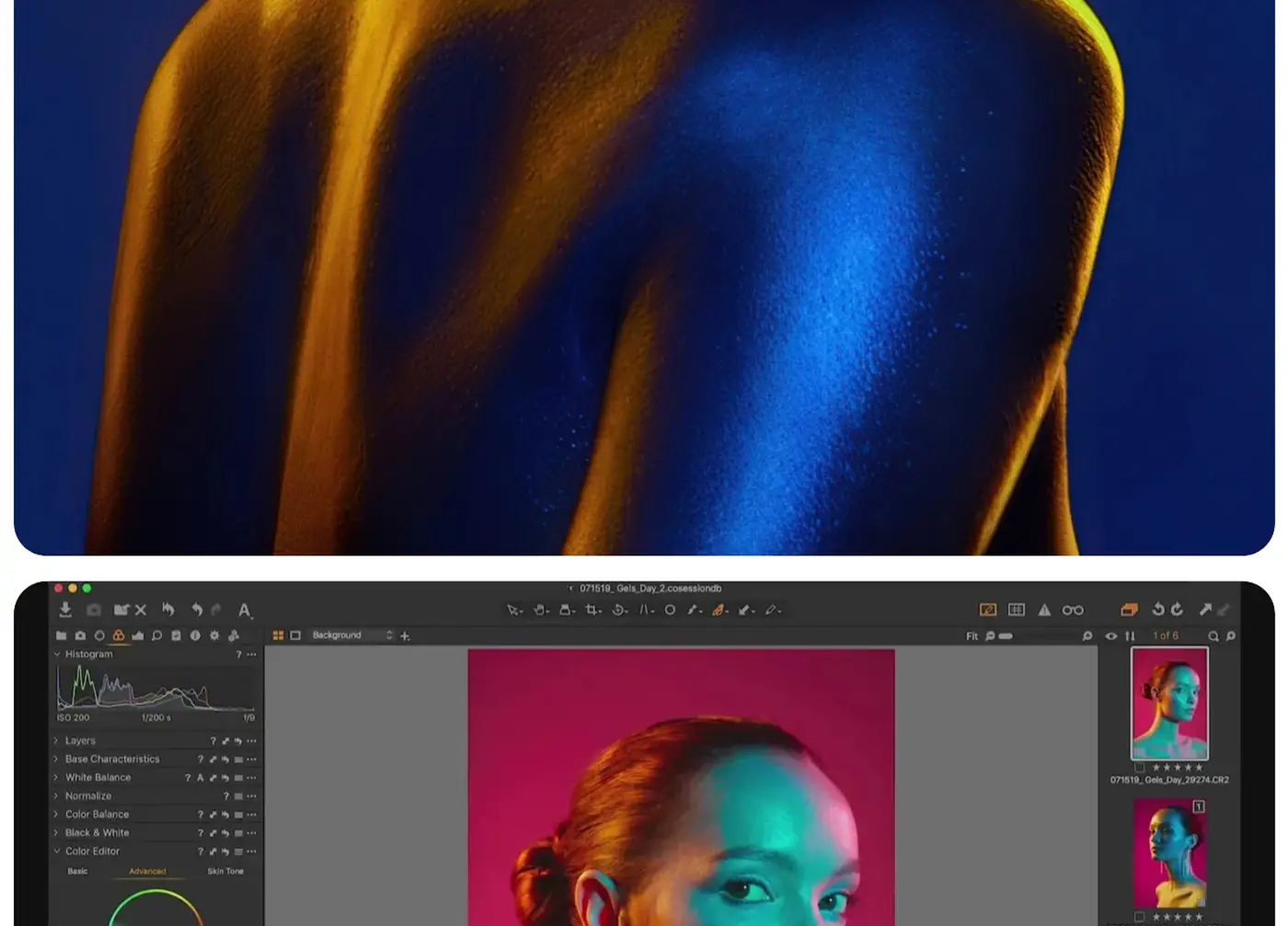Select the Keystone correction tool
Viewport: 1288px width, 926px height.
(646, 610)
